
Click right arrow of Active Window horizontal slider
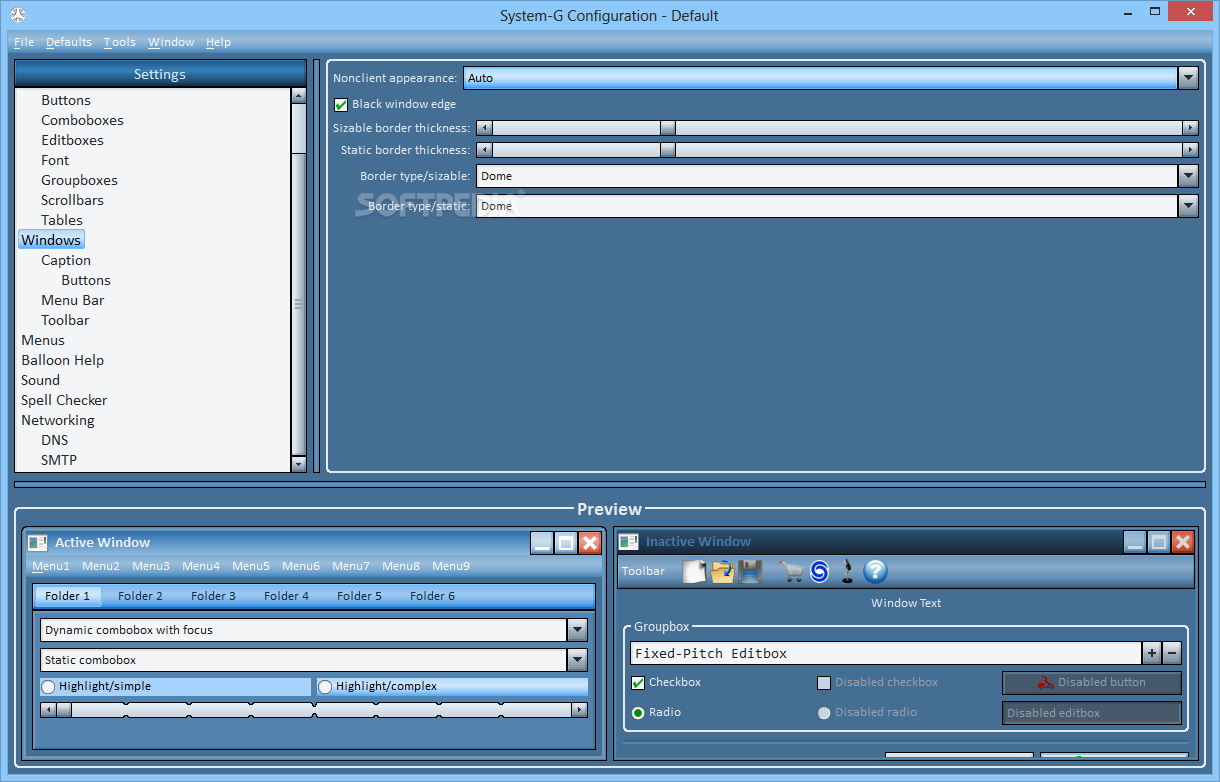579,710
